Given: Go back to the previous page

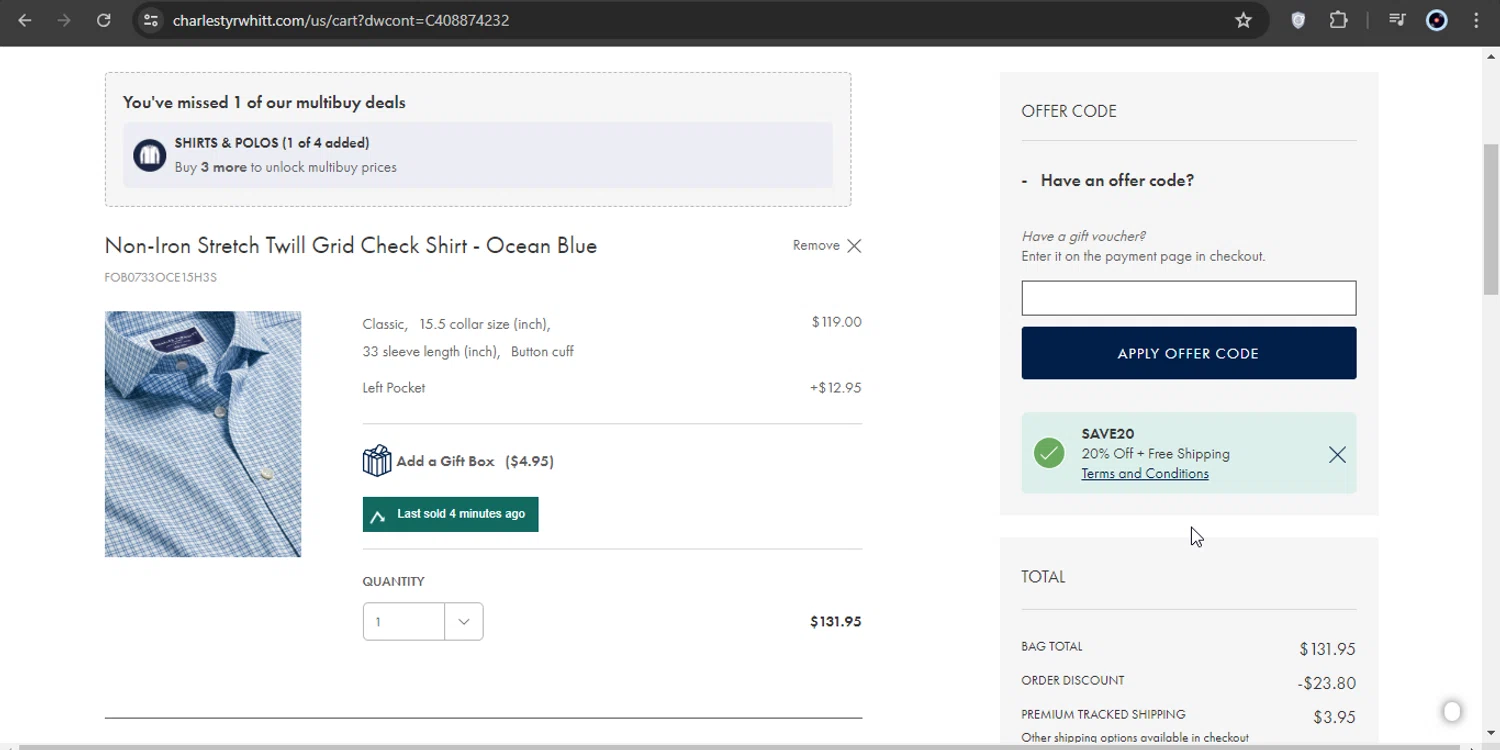Looking at the screenshot, I should tap(25, 20).
